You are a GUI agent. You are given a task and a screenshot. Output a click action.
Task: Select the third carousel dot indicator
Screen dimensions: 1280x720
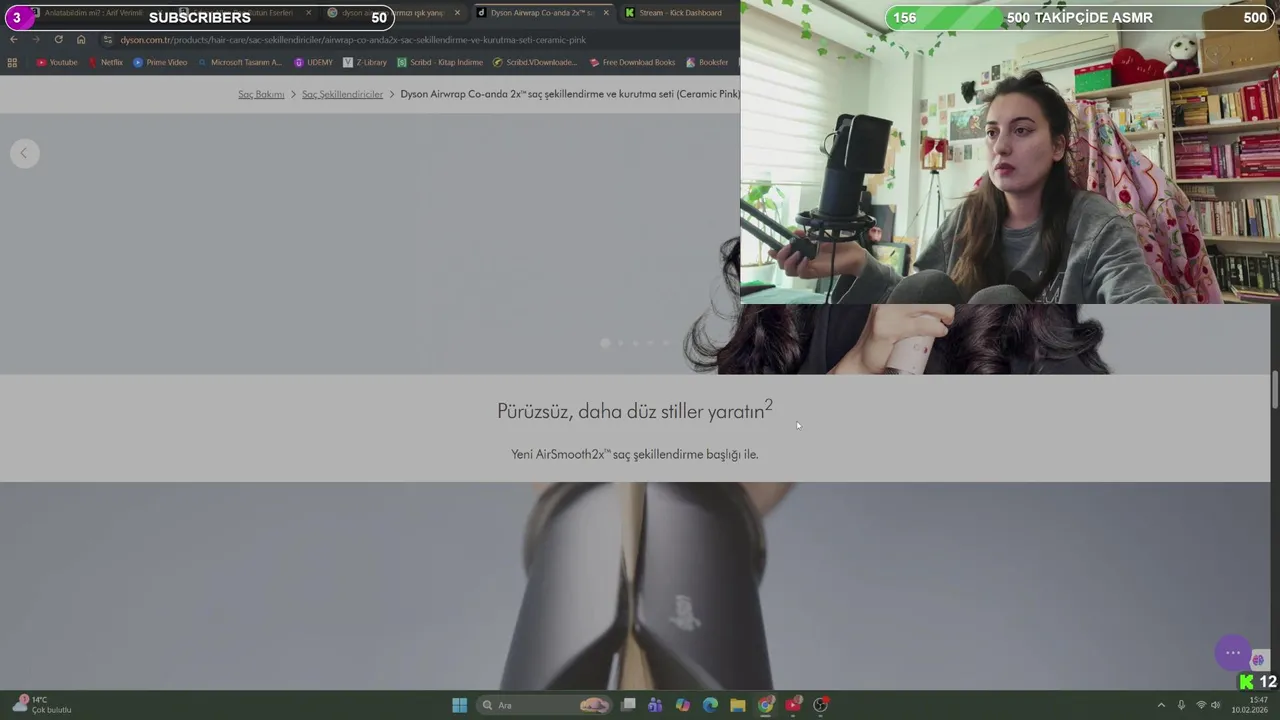635,343
